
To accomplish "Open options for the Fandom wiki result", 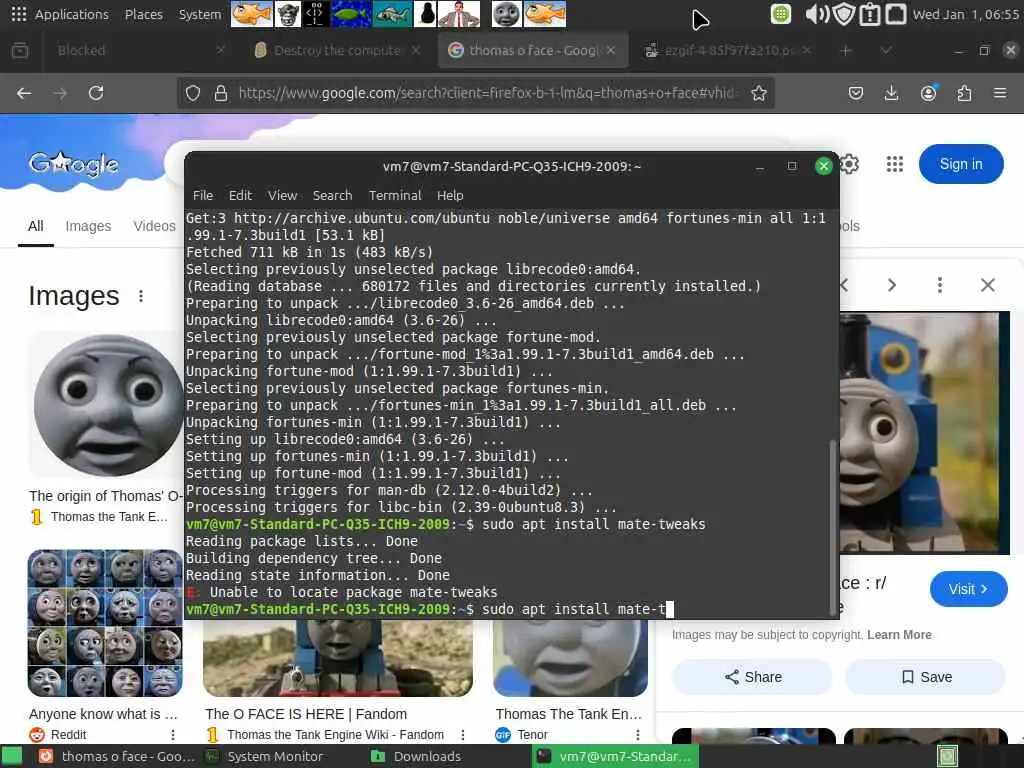I will click(x=463, y=735).
